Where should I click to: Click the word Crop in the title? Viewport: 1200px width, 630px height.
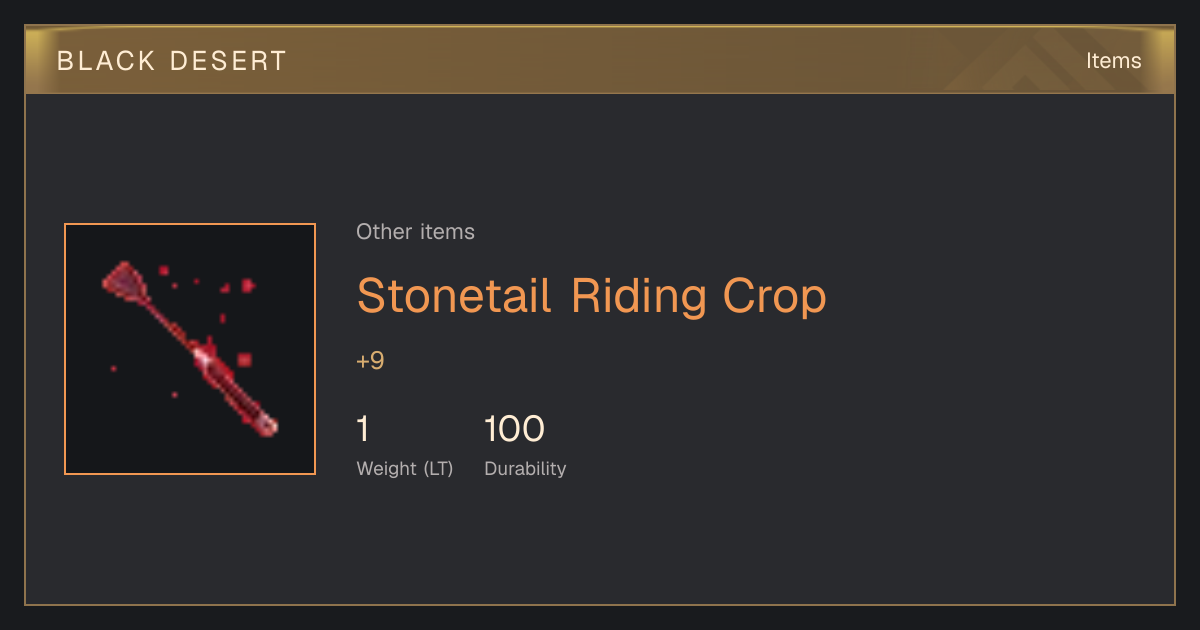(x=768, y=297)
